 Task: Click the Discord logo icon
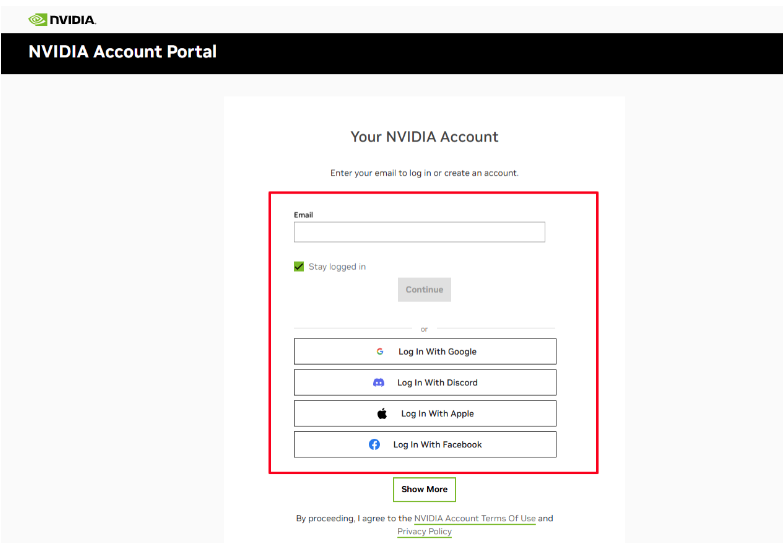(379, 383)
